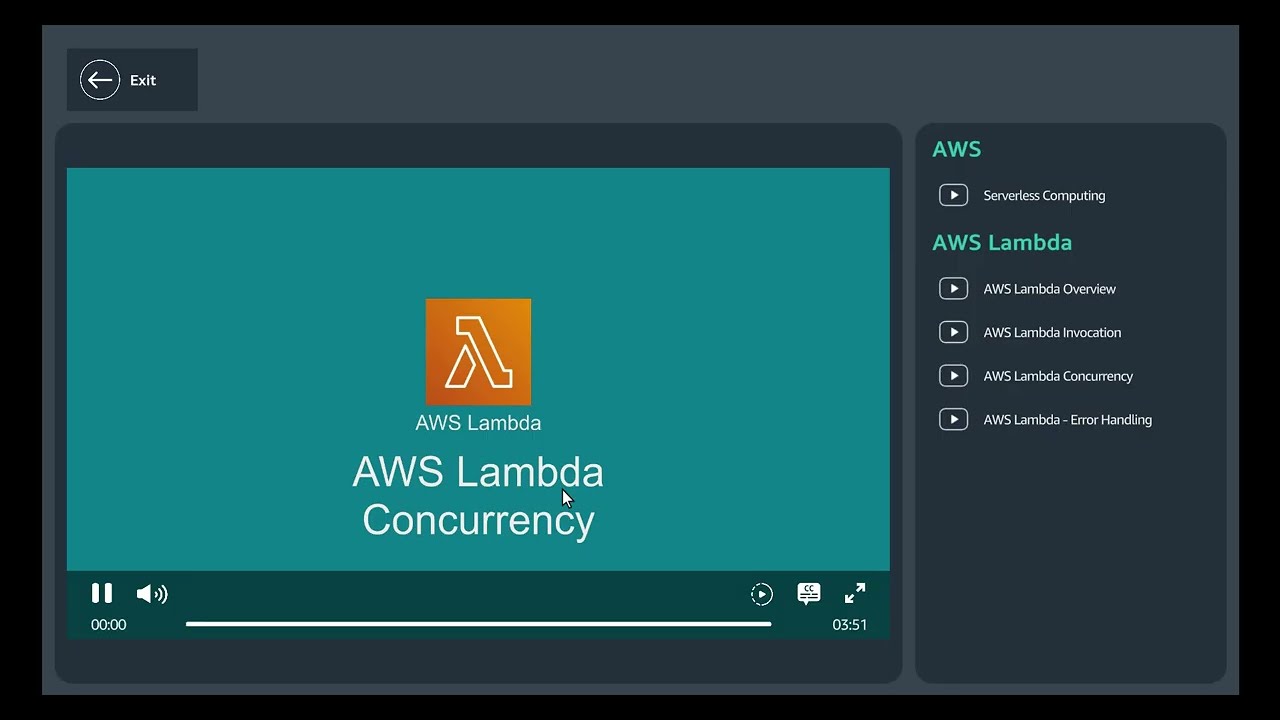Click the 00:00 elapsed time label

click(x=108, y=625)
